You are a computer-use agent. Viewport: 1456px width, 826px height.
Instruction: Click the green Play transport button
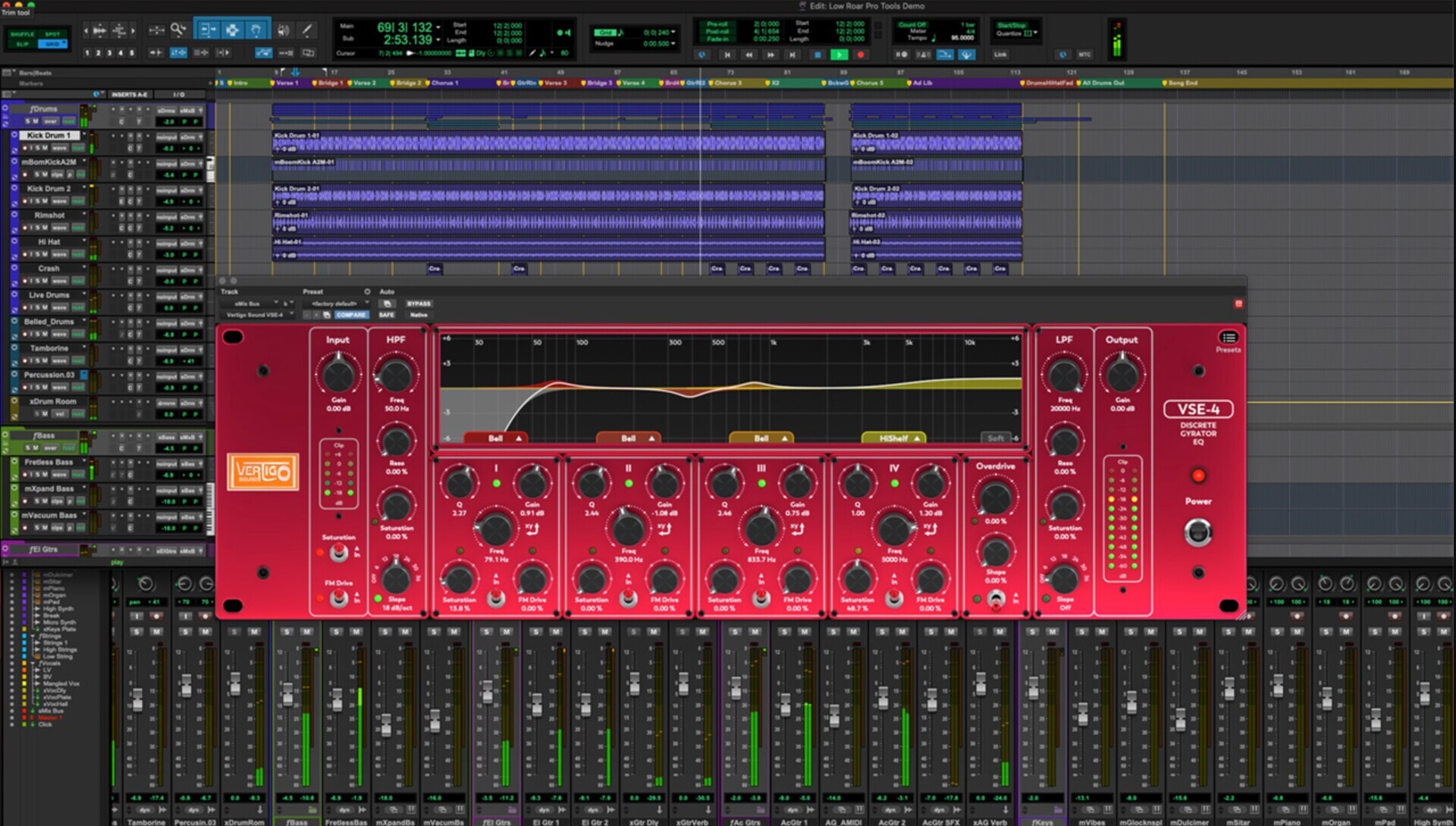click(839, 55)
